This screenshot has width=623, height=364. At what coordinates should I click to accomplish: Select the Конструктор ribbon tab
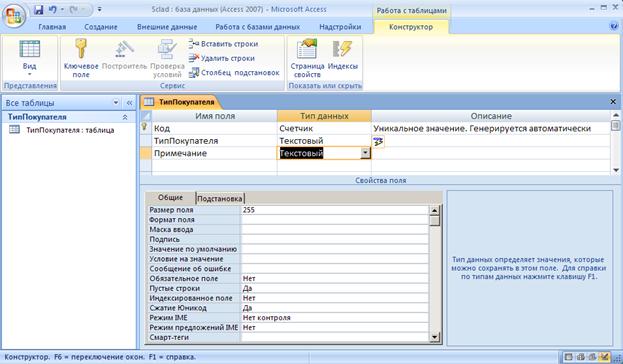point(411,27)
